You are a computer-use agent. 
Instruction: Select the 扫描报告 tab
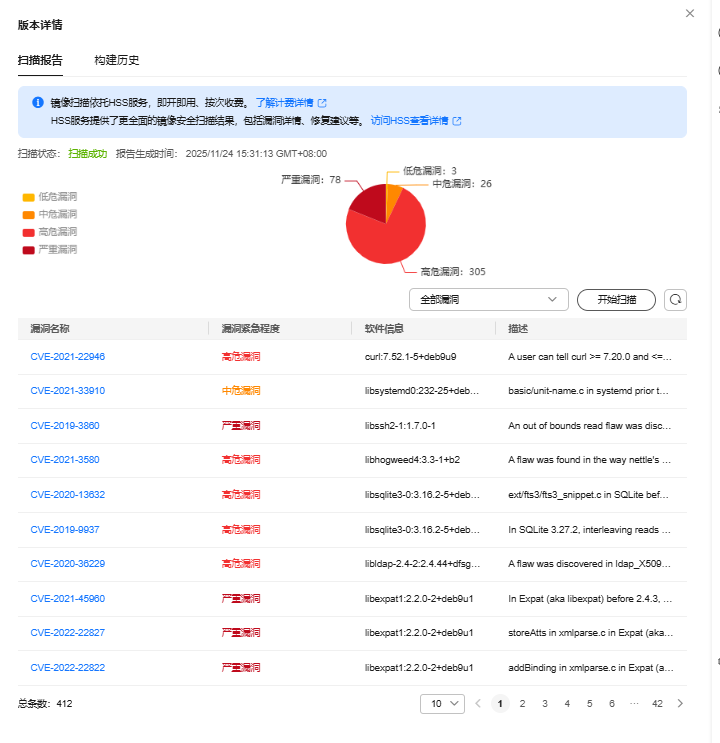point(40,60)
